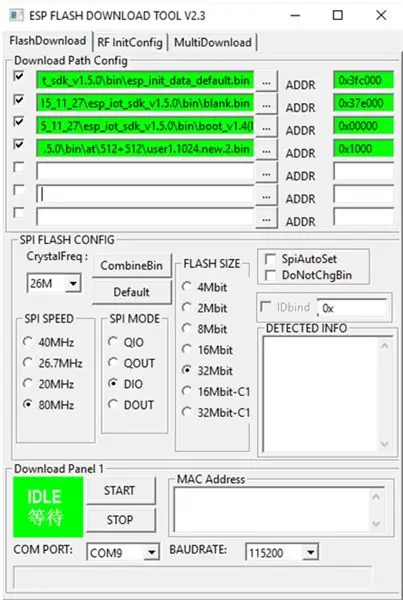Enable the SpiAutoSet checkbox
The image size is (403, 600).
(x=271, y=259)
